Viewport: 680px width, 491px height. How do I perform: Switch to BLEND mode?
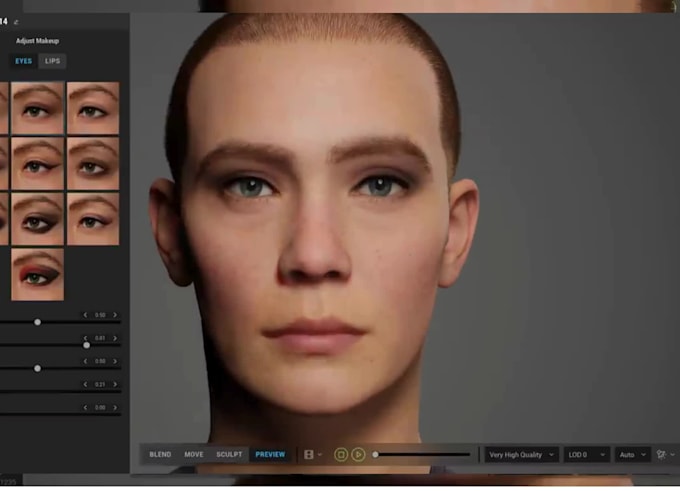coord(160,455)
